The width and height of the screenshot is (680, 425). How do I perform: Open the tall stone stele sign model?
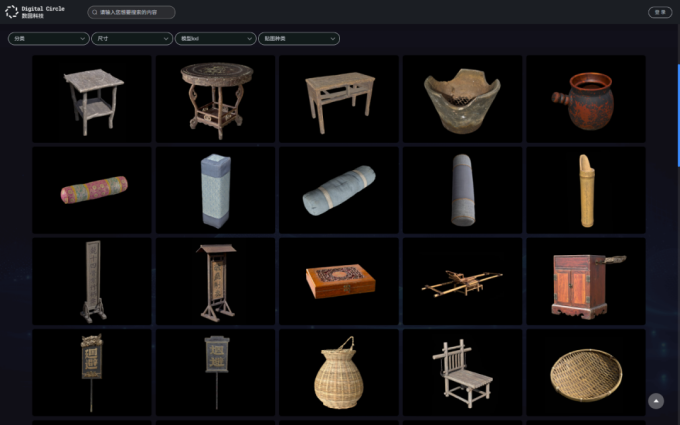coord(92,281)
